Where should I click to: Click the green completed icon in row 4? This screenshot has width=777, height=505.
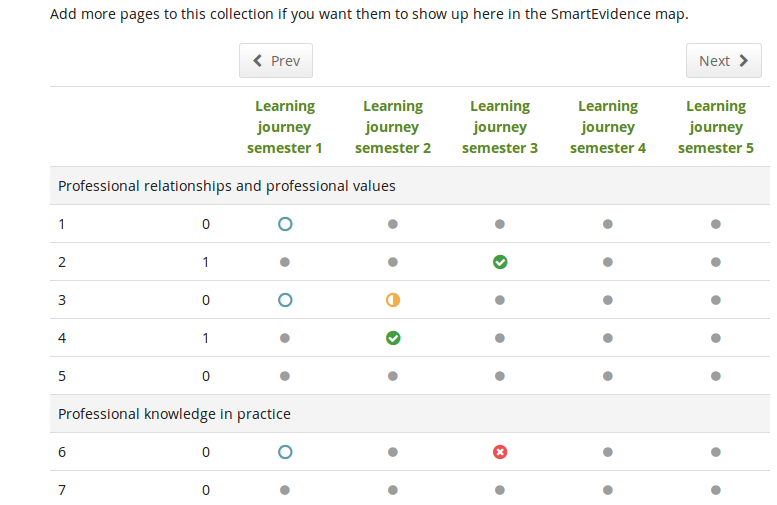click(393, 338)
